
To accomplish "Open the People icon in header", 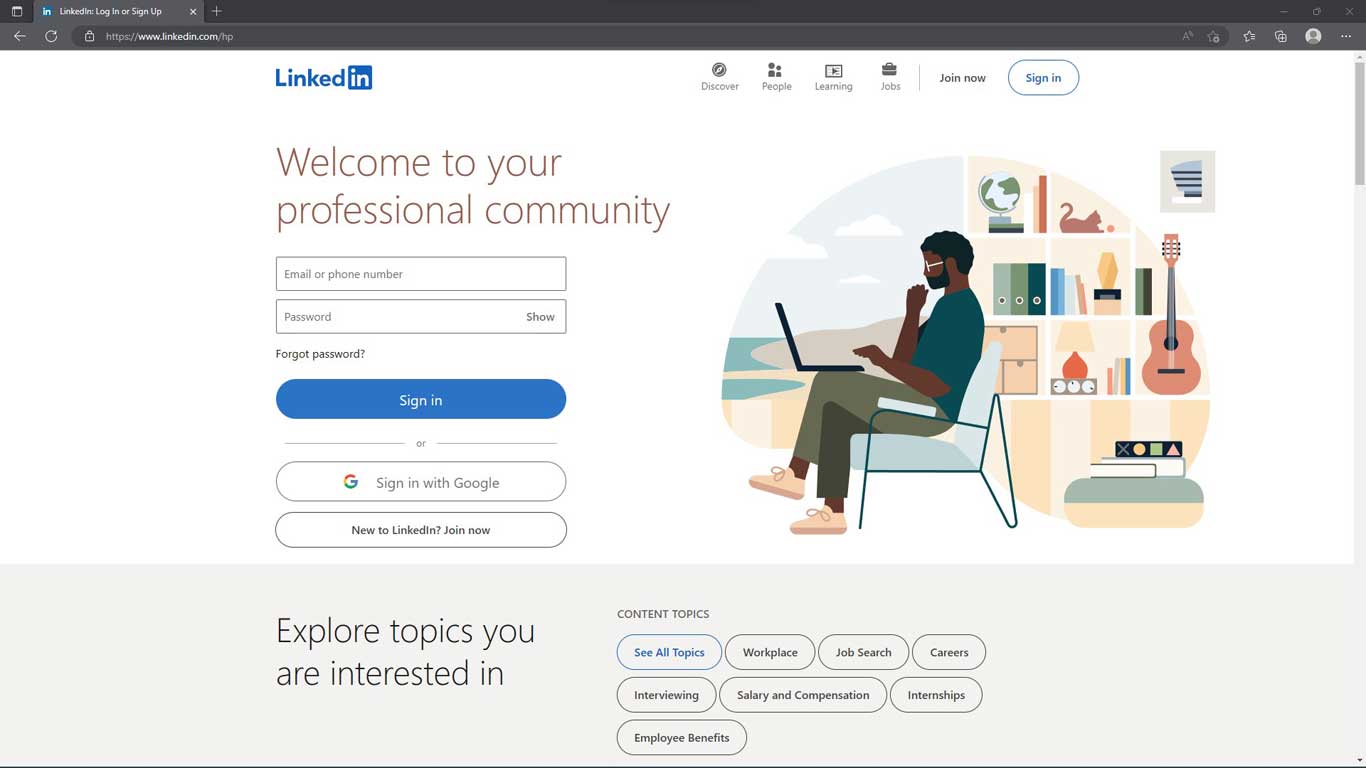I will click(x=775, y=70).
